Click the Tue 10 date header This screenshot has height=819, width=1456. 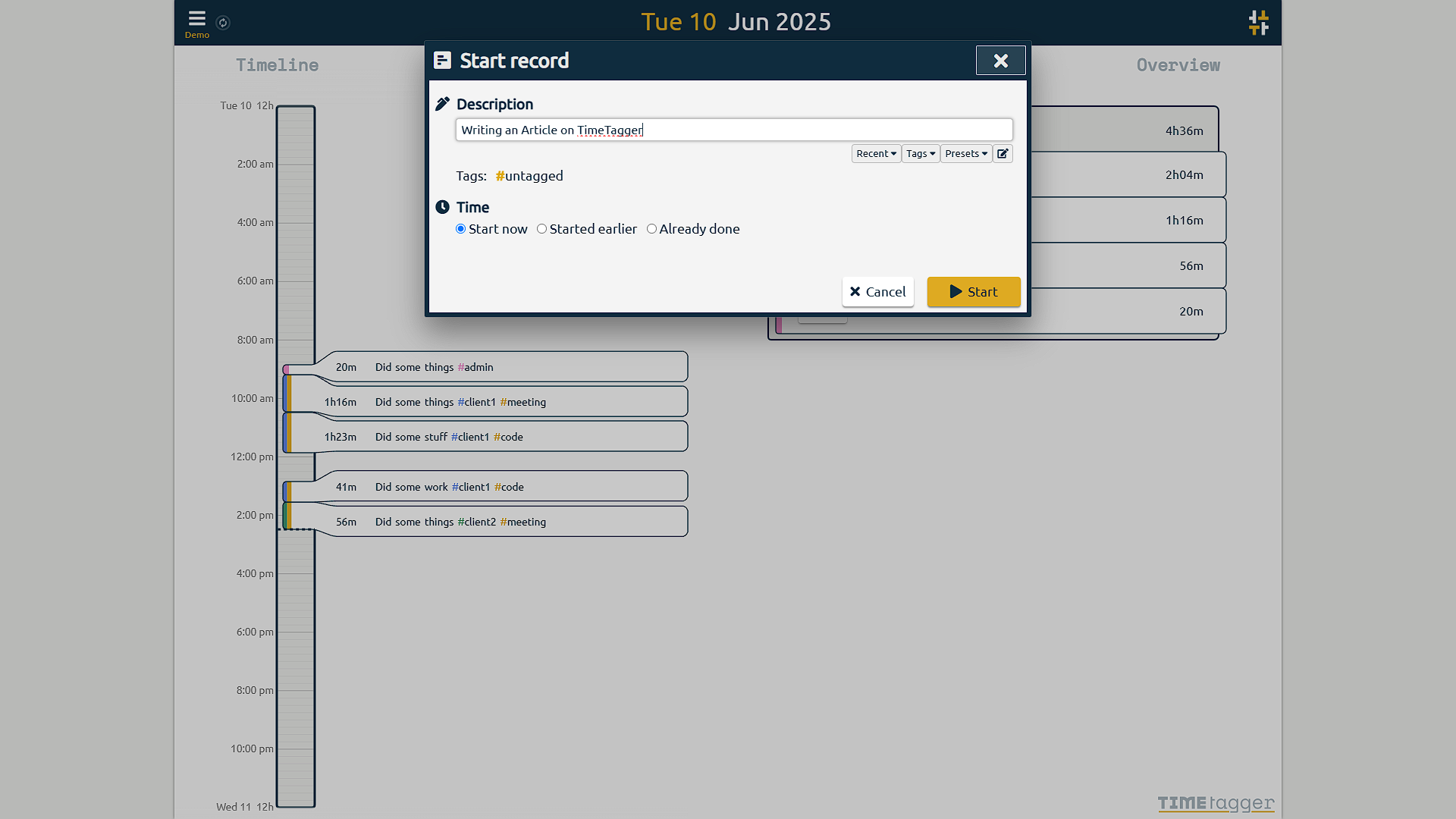coord(678,22)
